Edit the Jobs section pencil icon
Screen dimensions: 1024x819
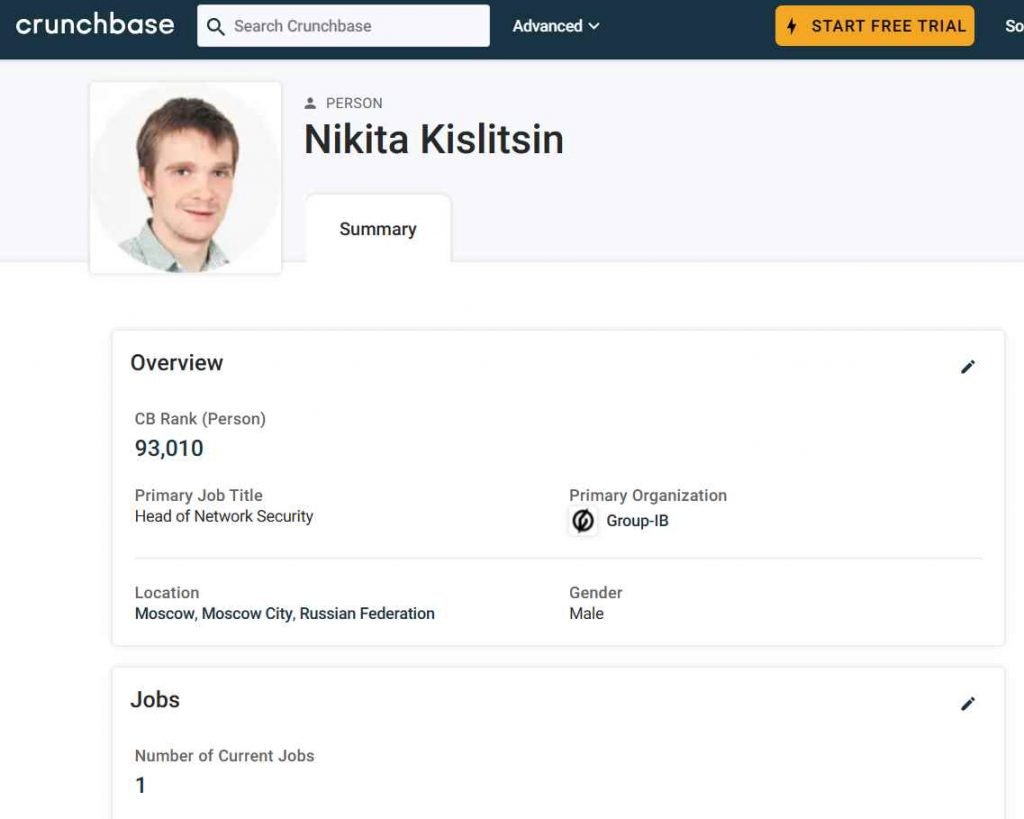tap(968, 704)
